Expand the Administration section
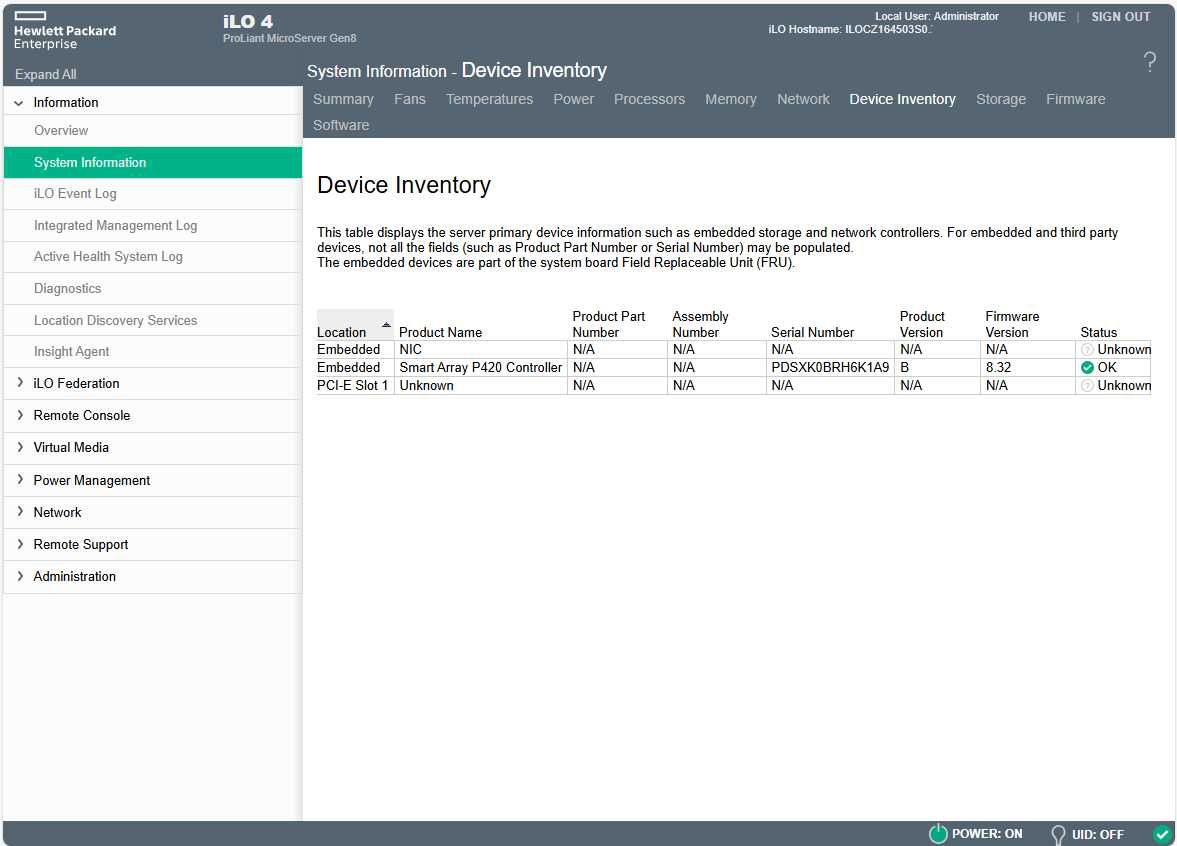The image size is (1177, 846). [x=20, y=576]
